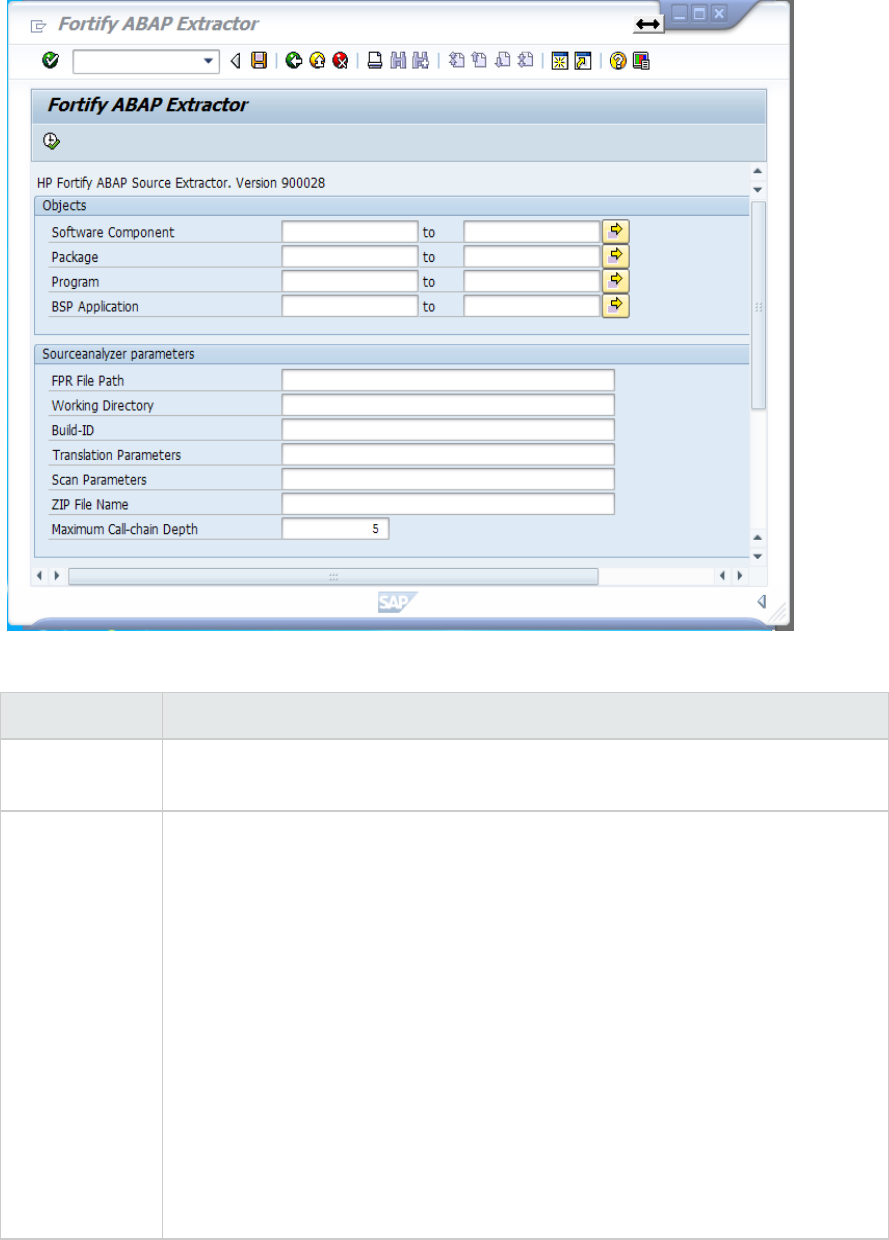Click the Sourceanalyzer parameters group header
This screenshot has width=889, height=1240.
[392, 354]
